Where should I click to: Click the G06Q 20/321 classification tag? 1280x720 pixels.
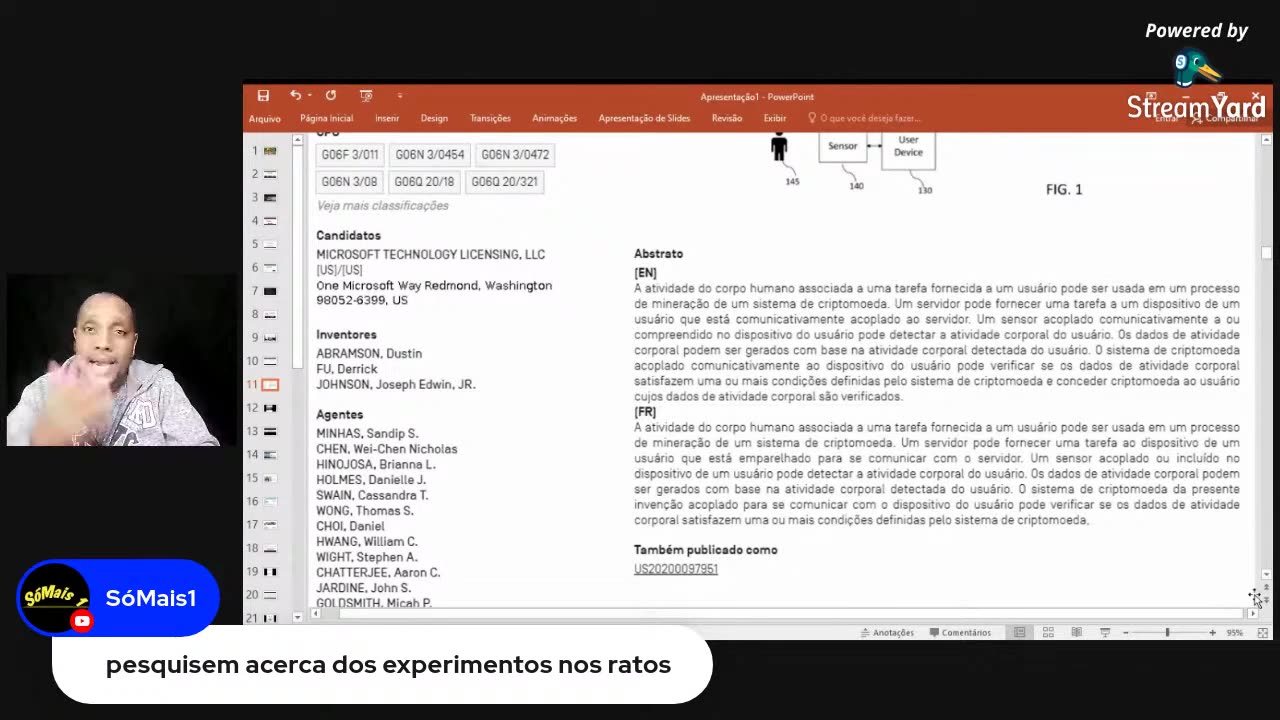504,182
